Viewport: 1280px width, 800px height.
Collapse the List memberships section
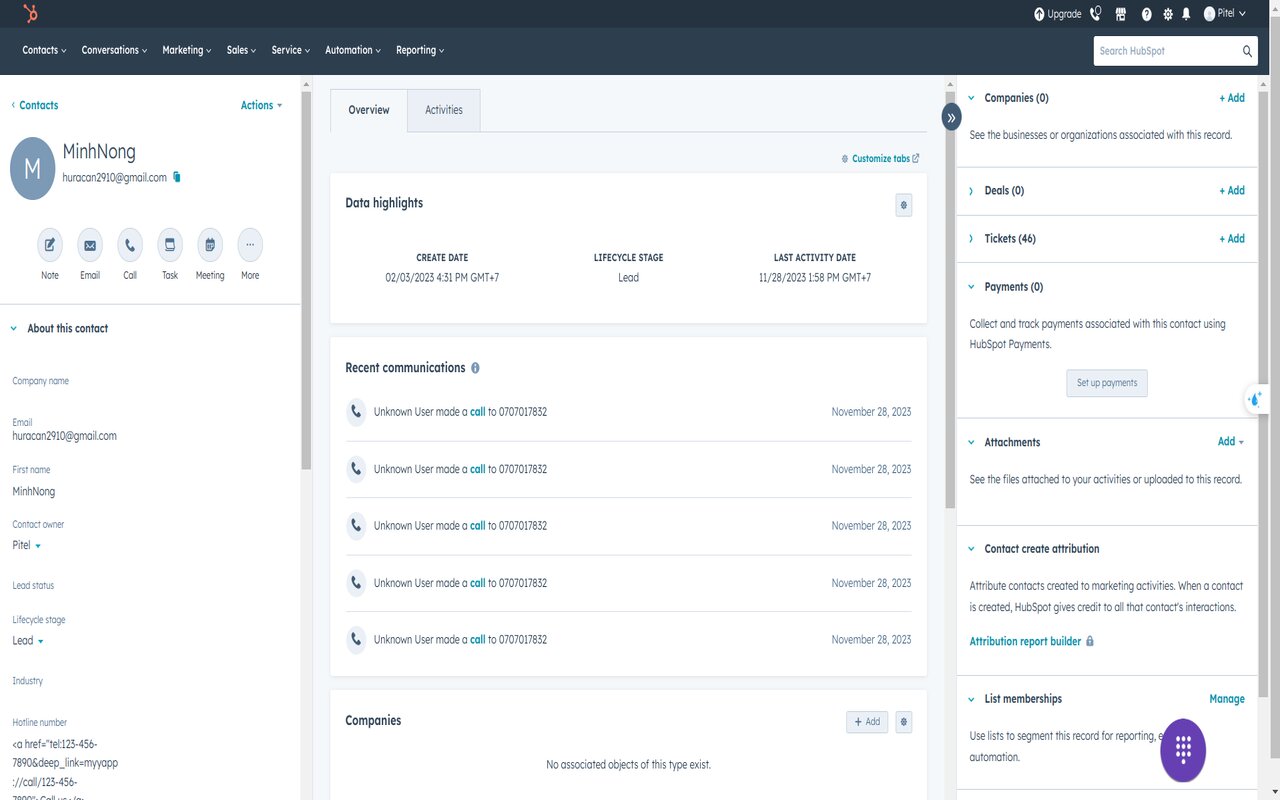click(x=971, y=699)
